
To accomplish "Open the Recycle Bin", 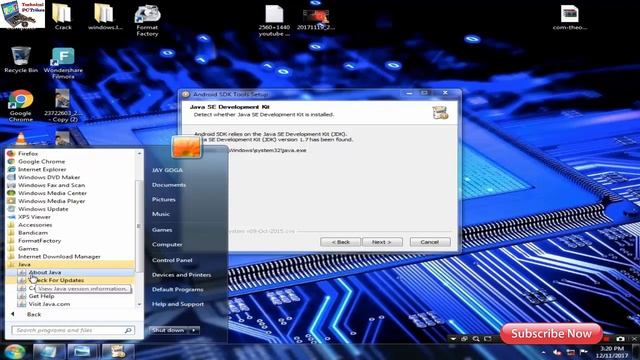I will tap(21, 60).
